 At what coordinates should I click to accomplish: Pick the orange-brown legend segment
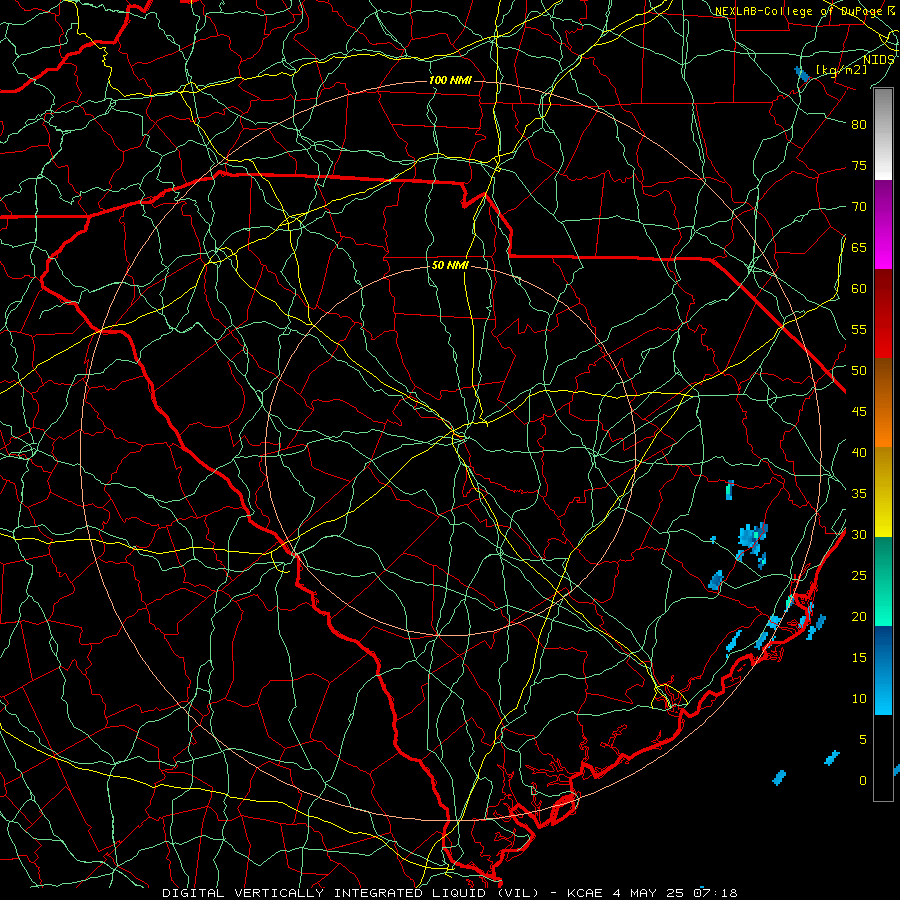pos(883,403)
